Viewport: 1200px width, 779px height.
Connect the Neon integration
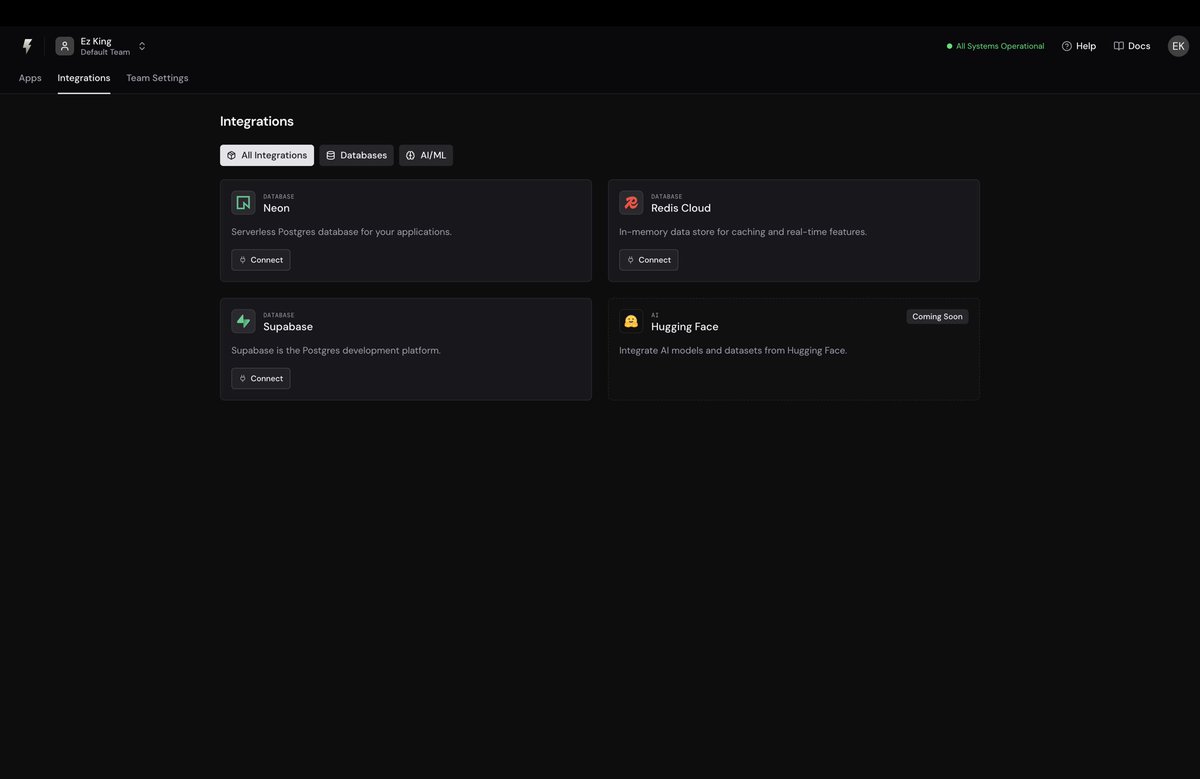point(261,260)
